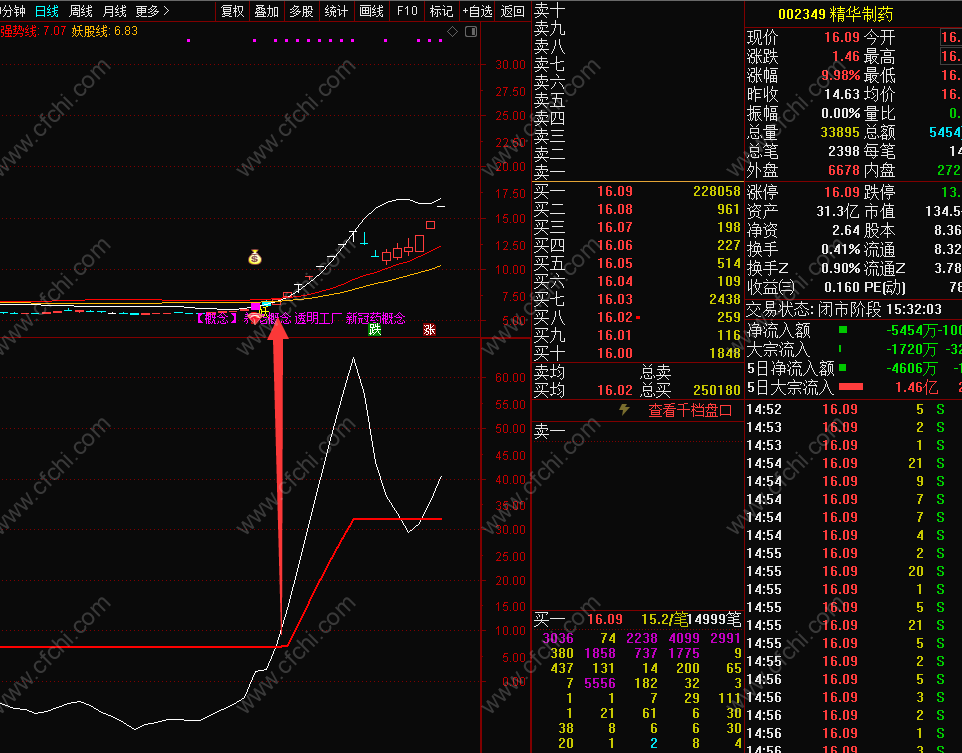962x753 pixels.
Task: Add stock via +自选 button
Action: [x=477, y=11]
